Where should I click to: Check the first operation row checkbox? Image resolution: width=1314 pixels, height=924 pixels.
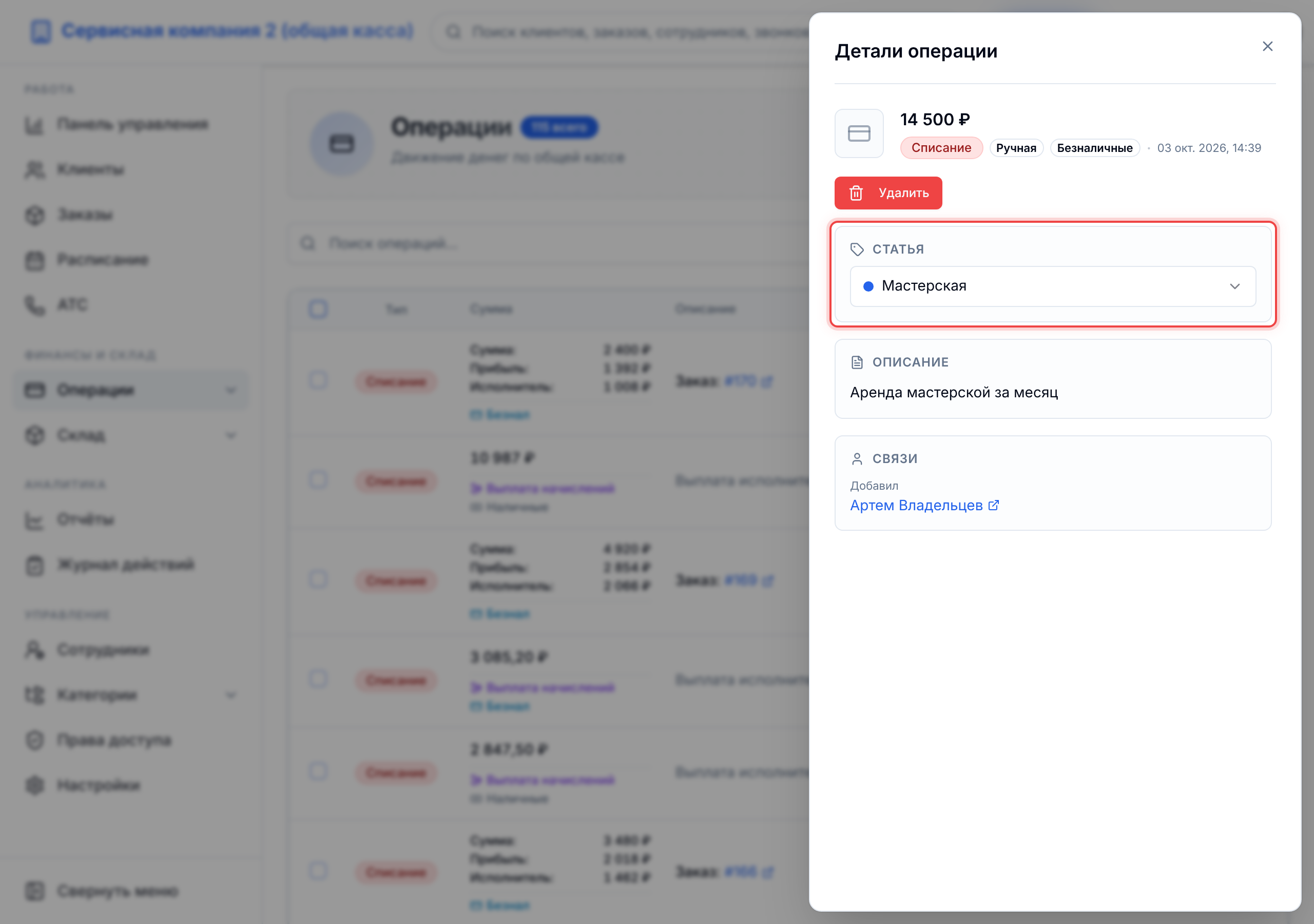pos(318,381)
